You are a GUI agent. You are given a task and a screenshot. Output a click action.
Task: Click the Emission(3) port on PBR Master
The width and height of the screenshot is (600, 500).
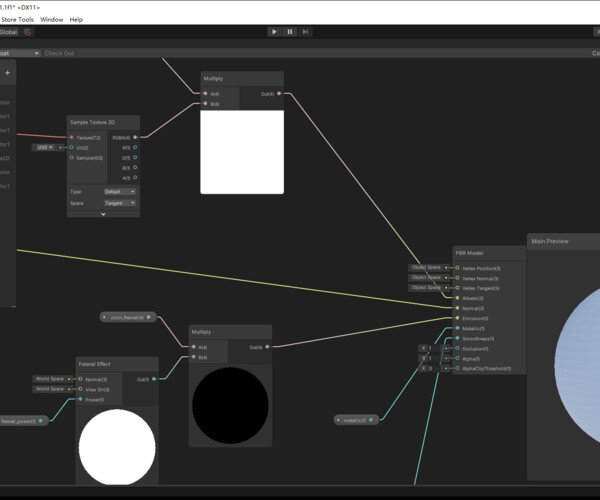[457, 318]
